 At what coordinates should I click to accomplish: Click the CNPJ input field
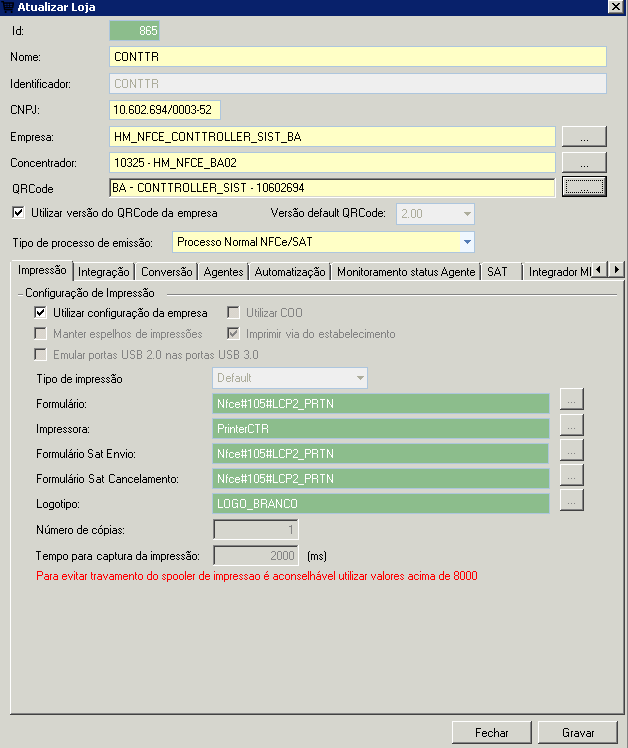[165, 110]
